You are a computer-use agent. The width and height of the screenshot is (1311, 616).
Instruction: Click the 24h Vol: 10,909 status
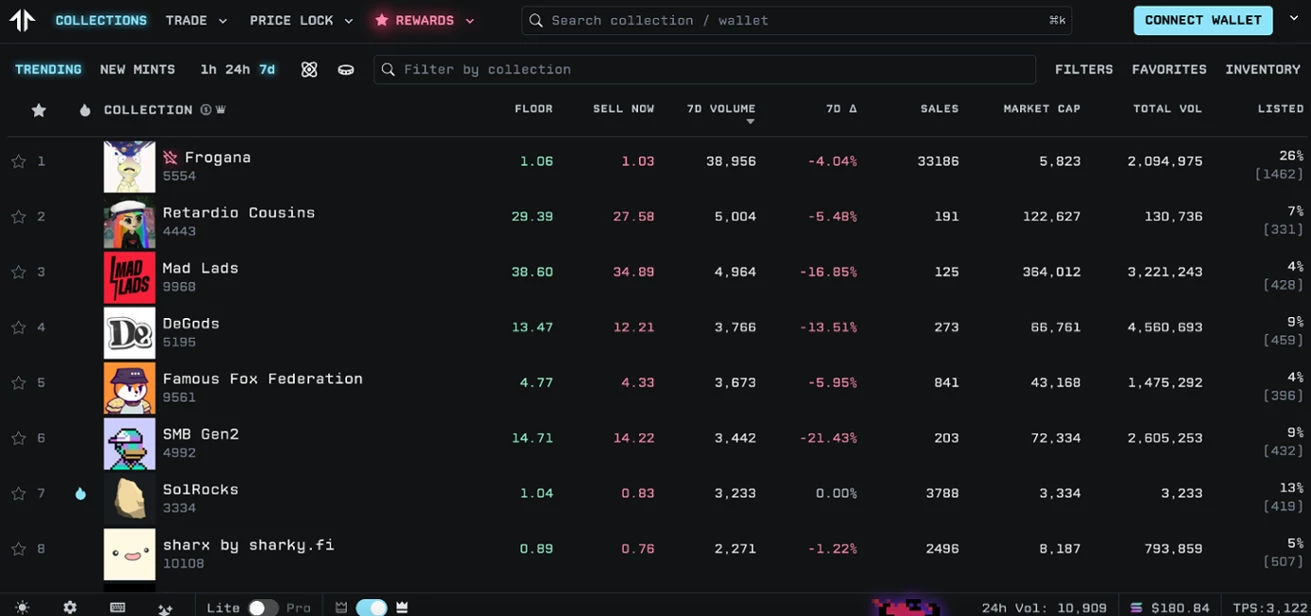(1044, 607)
